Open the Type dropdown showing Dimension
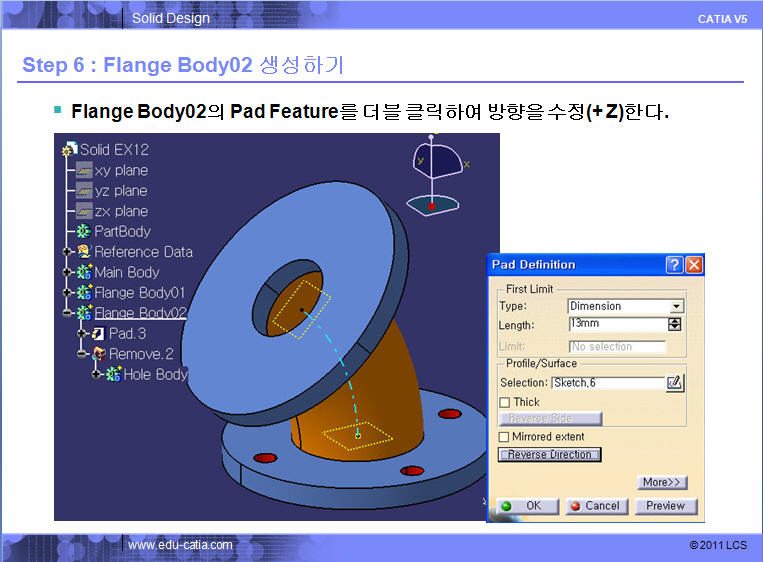Screen dimensions: 763x562 point(677,307)
